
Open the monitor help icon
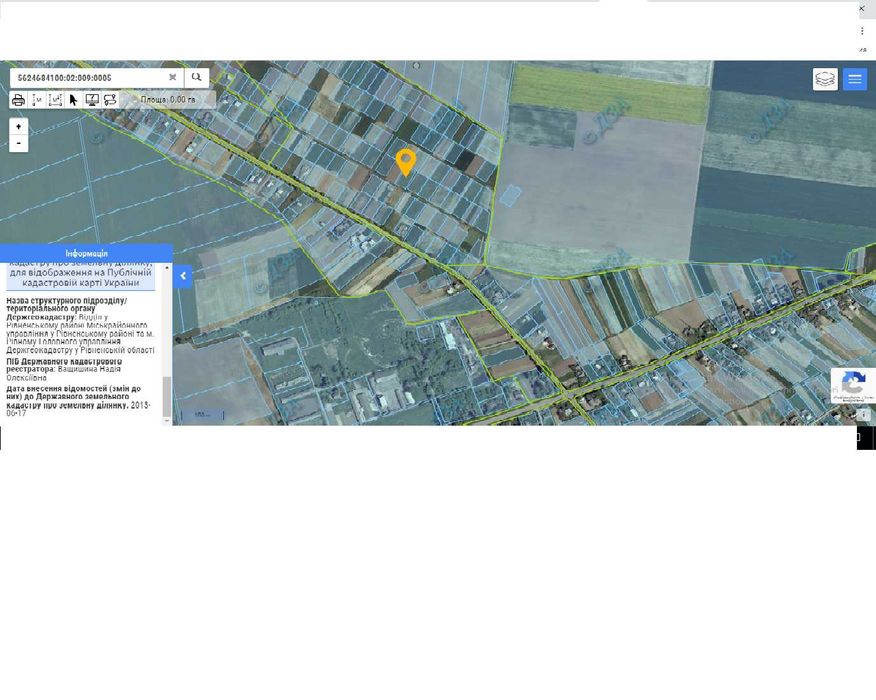[x=91, y=100]
